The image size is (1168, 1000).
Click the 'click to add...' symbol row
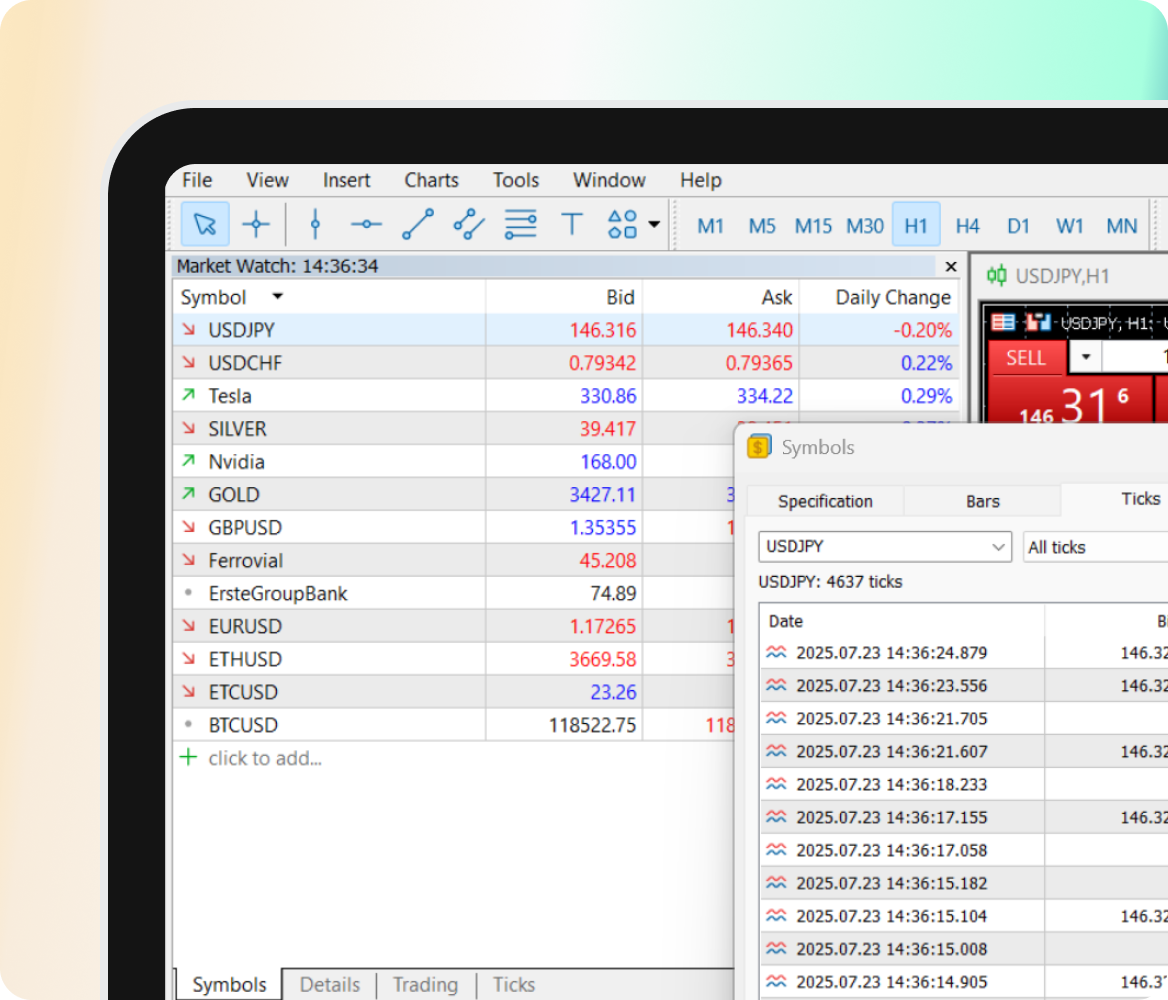pyautogui.click(x=265, y=758)
